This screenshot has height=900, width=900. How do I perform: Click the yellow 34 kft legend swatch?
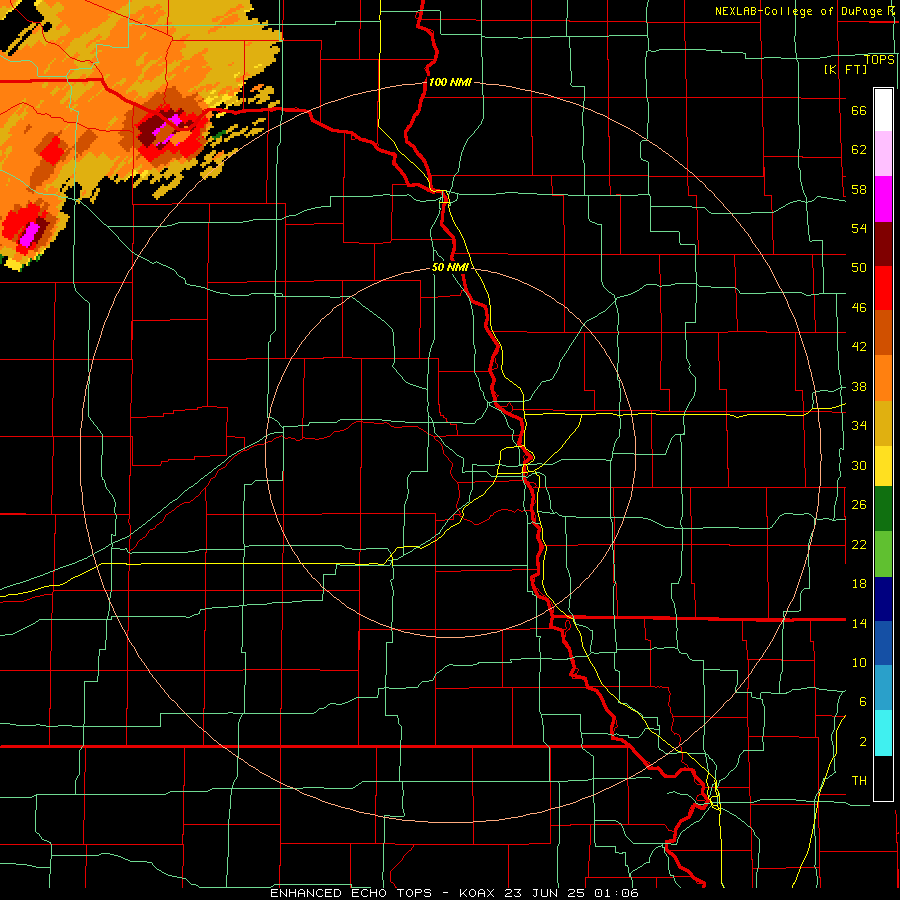click(883, 466)
